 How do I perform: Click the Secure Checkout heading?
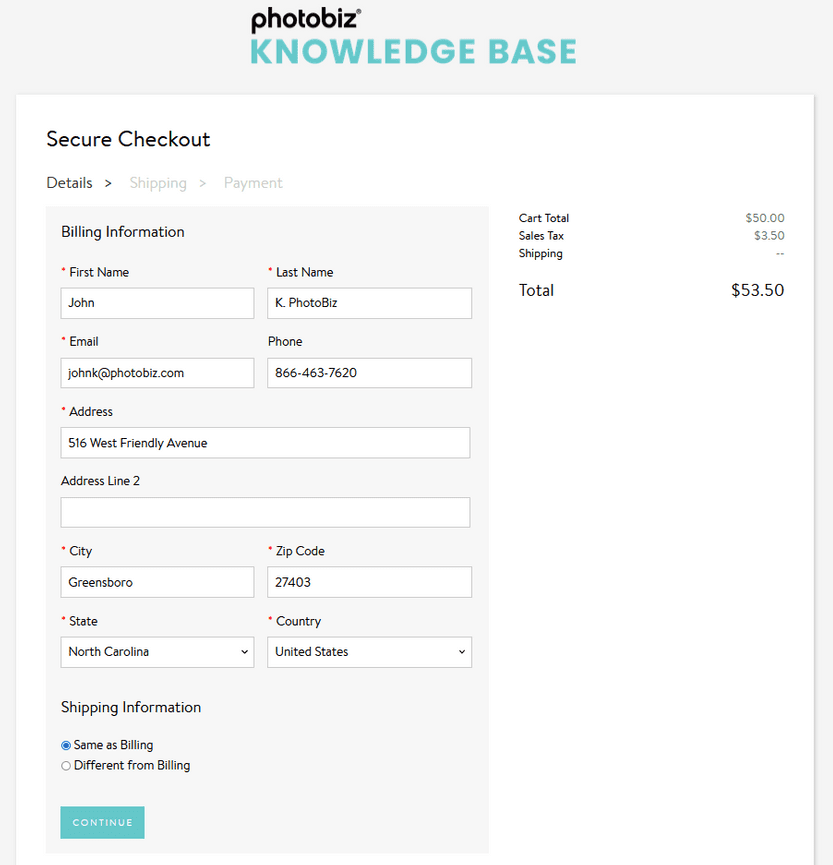click(x=128, y=139)
